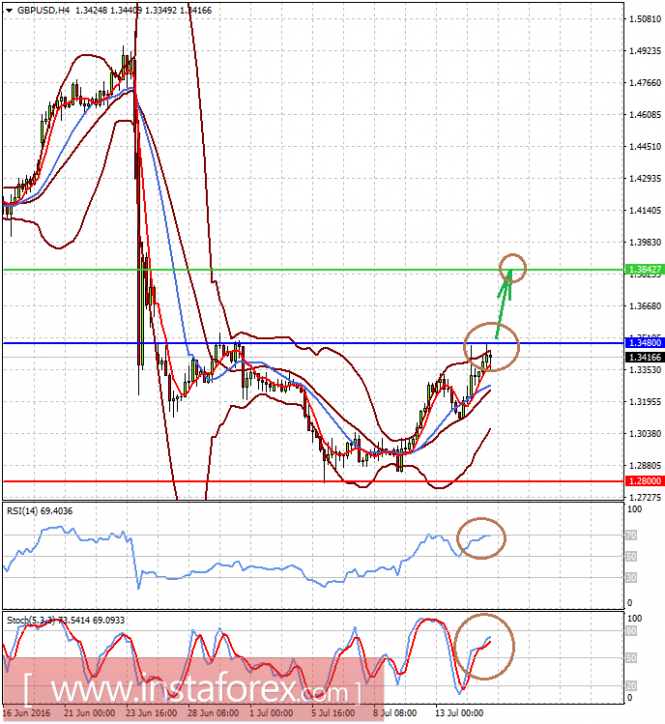Click the 1.42935 price axis value
This screenshot has height=724, width=665.
645,178
